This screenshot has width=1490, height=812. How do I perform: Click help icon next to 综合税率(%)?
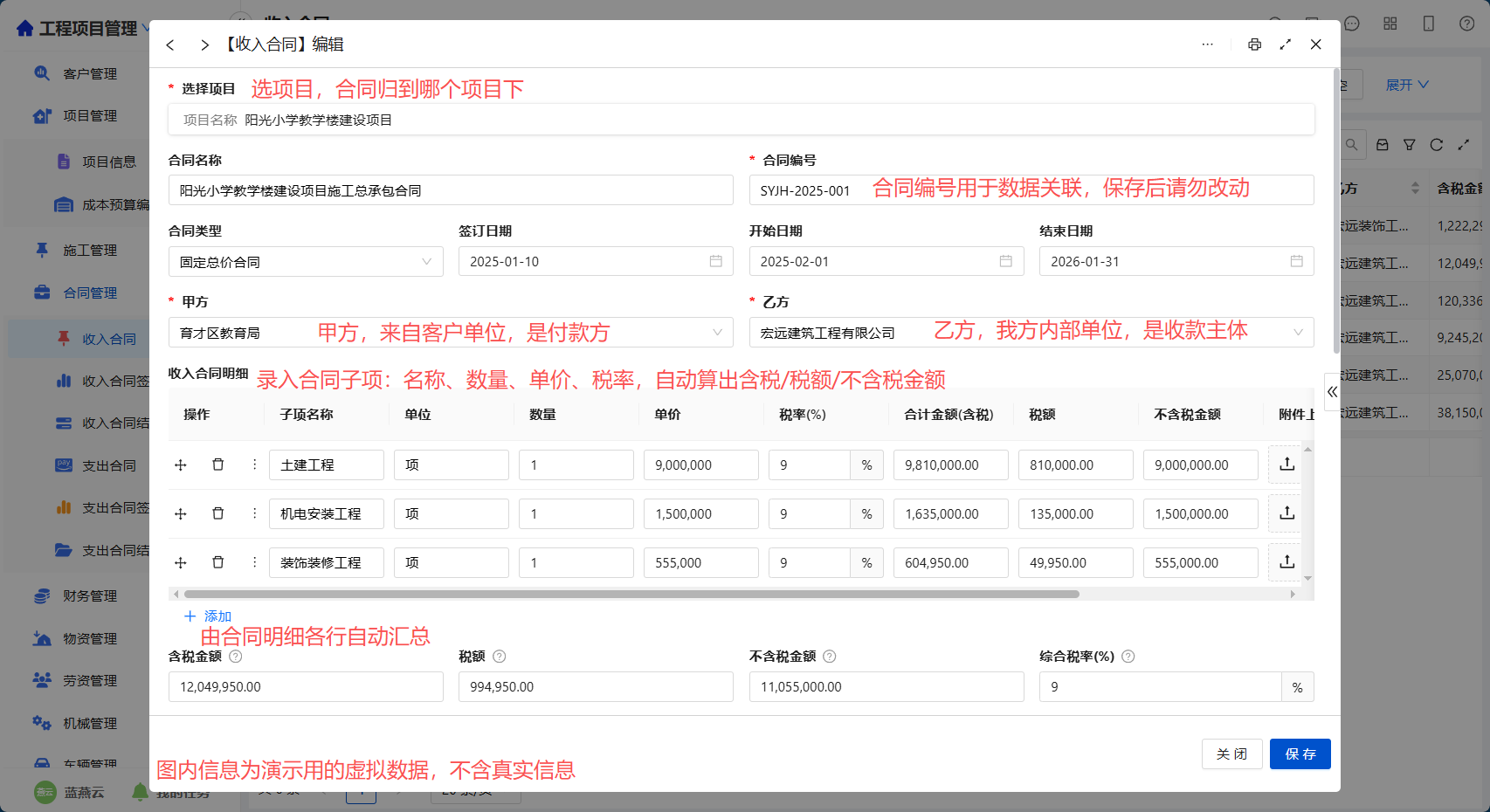[1128, 657]
